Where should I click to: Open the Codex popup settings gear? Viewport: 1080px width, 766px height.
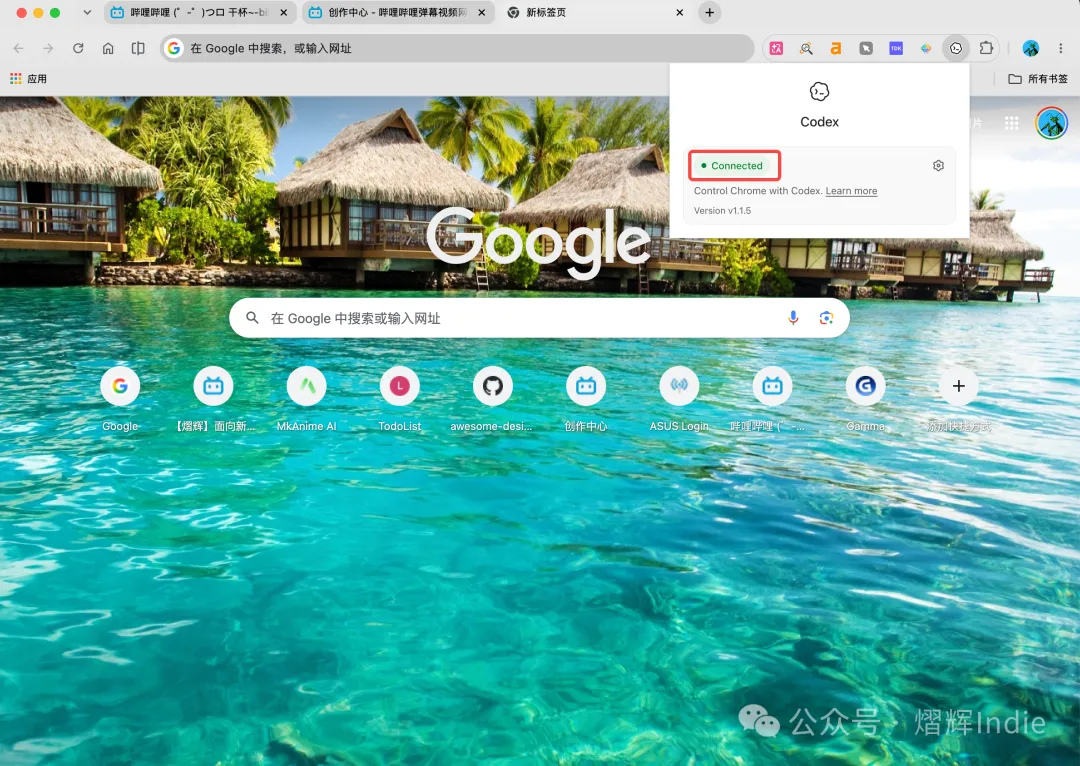(938, 165)
